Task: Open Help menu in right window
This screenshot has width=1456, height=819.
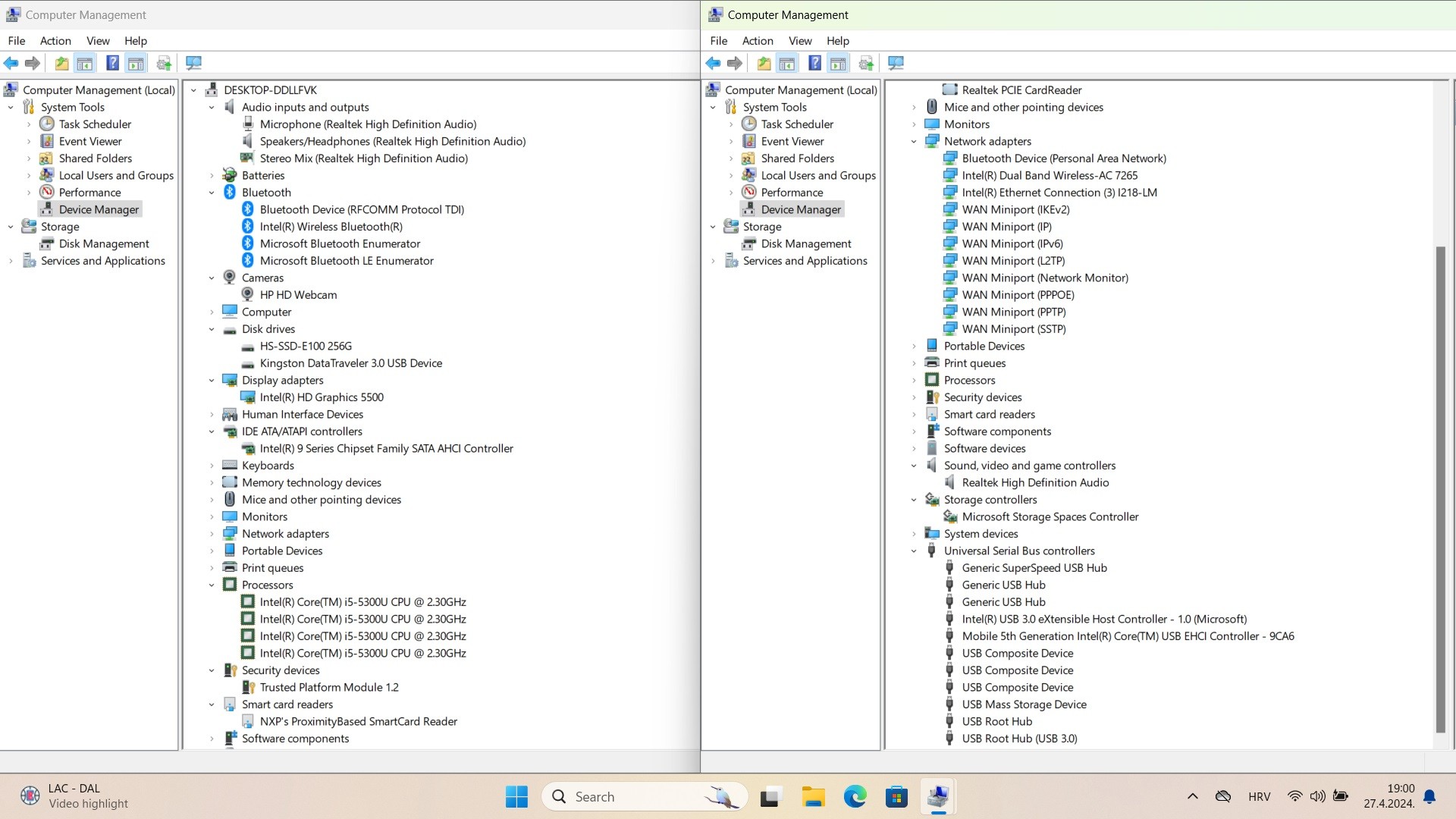Action: [838, 41]
